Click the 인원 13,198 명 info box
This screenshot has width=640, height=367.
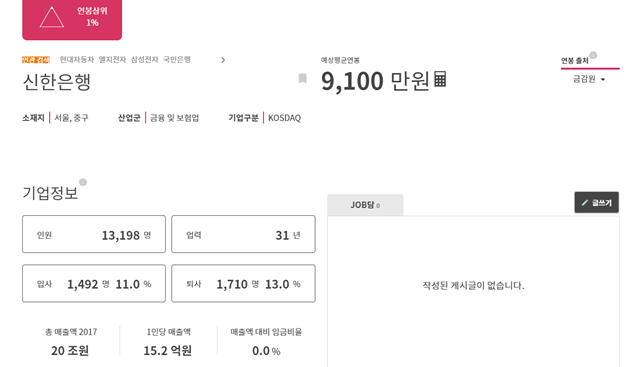click(94, 234)
